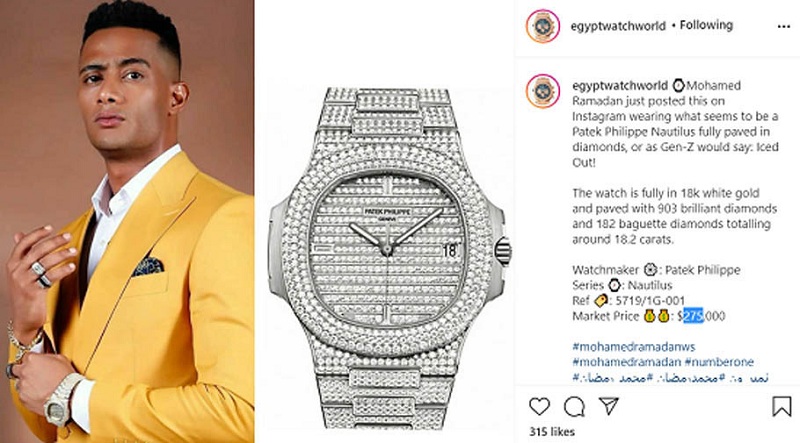Screen dimensions: 800x443
Task: Toggle the Following status button
Action: pos(706,25)
